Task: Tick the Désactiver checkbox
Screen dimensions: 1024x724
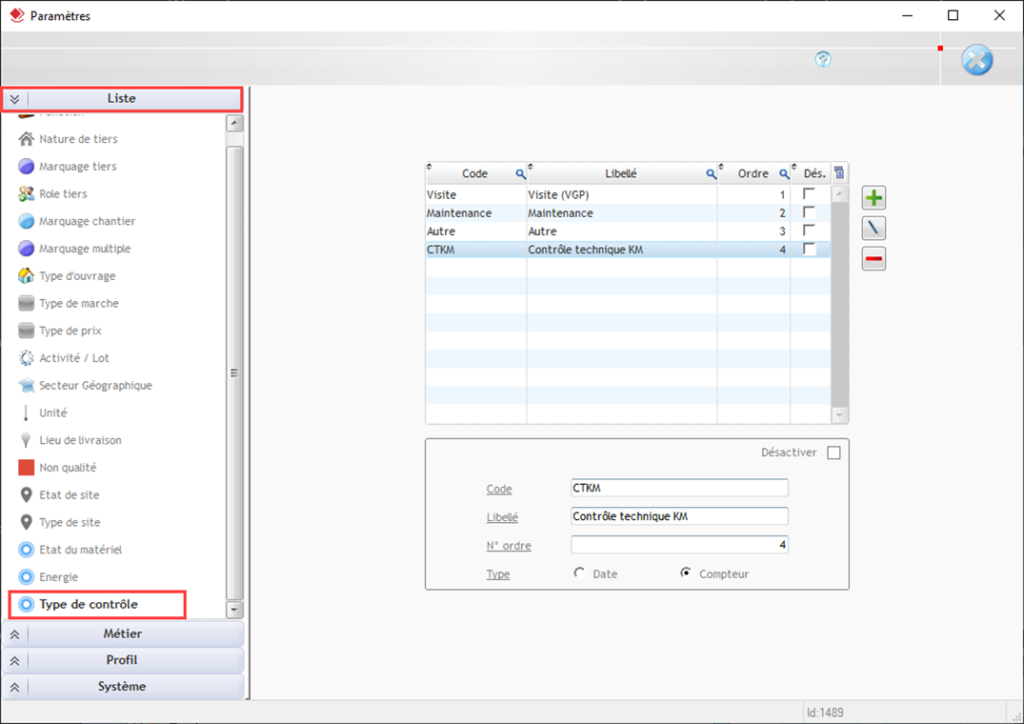Action: (834, 453)
